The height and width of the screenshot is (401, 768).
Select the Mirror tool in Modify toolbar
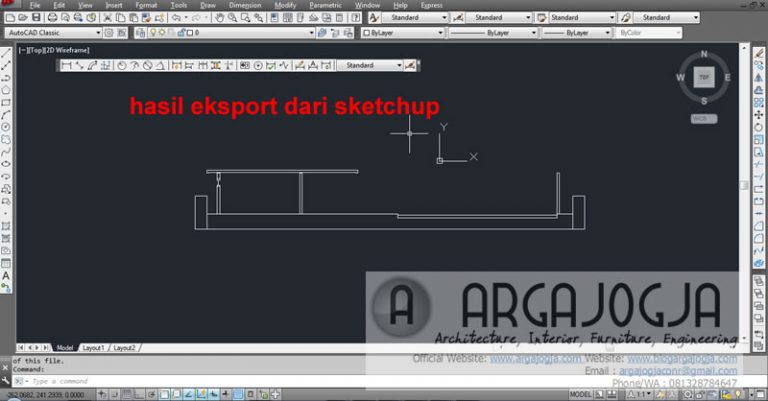tap(759, 77)
